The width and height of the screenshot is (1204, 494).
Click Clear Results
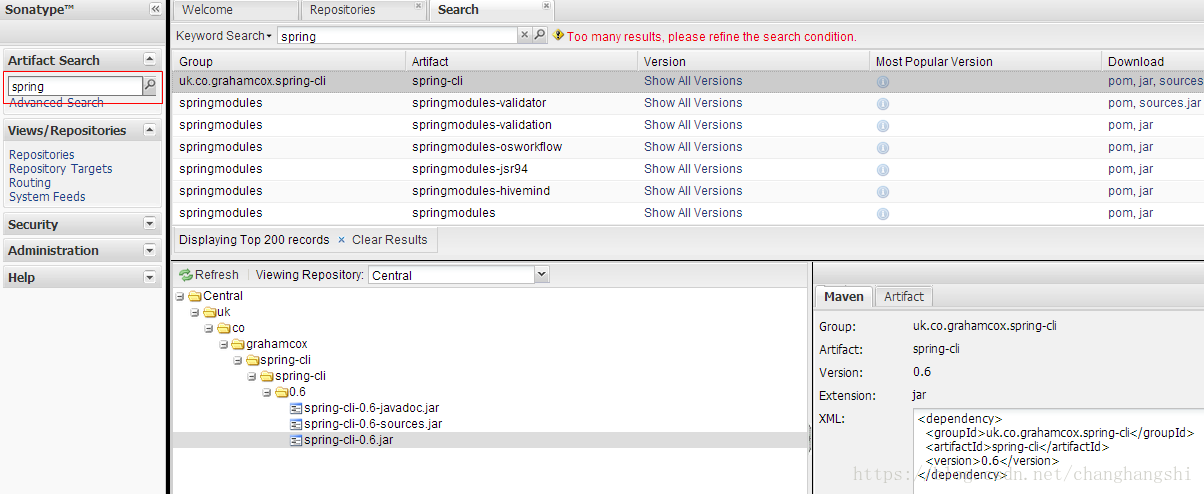pos(389,240)
